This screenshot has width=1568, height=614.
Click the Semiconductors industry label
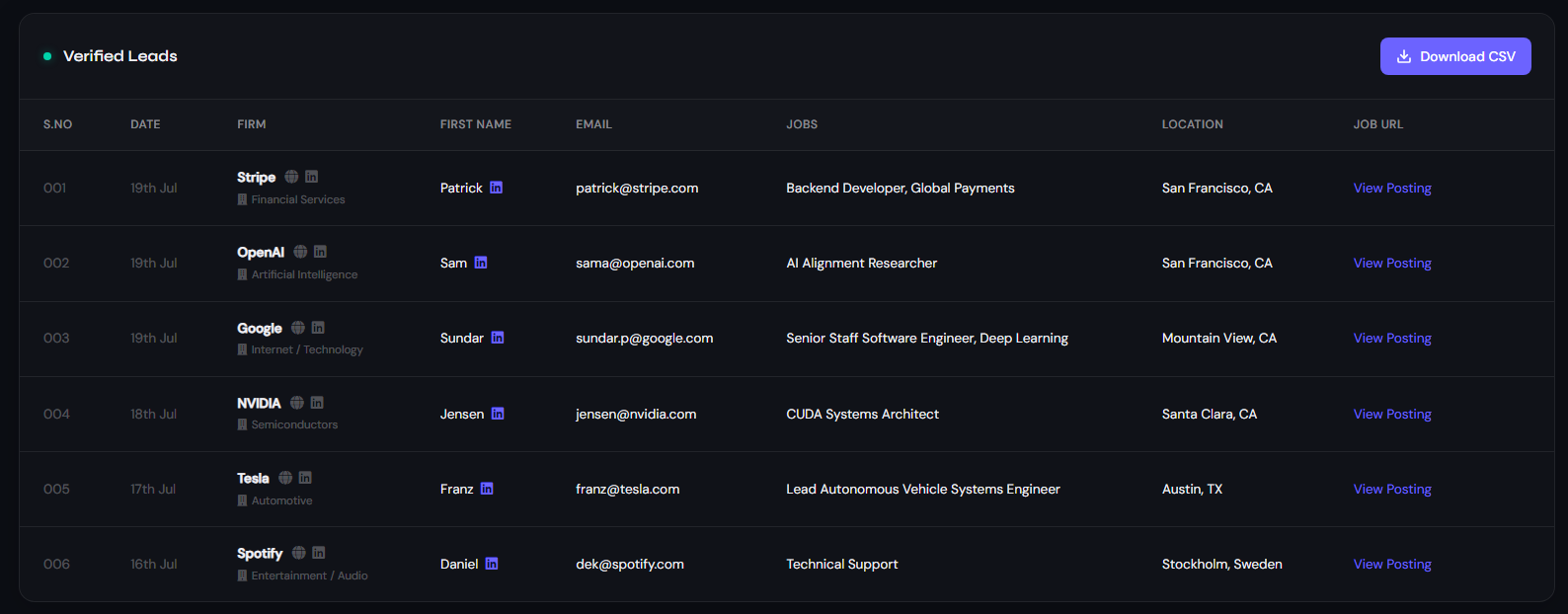pyautogui.click(x=294, y=424)
